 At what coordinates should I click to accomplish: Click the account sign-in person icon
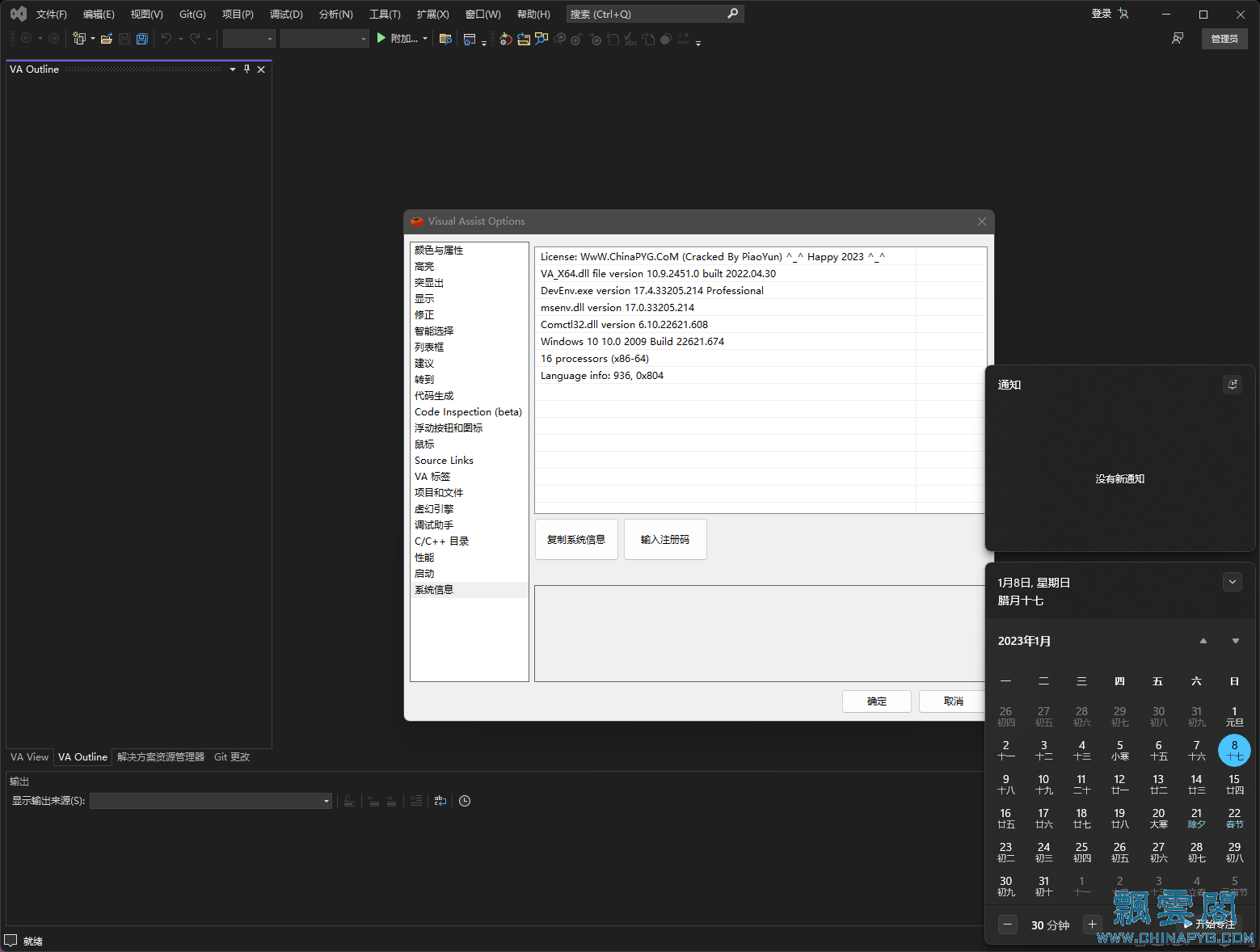coord(1123,14)
